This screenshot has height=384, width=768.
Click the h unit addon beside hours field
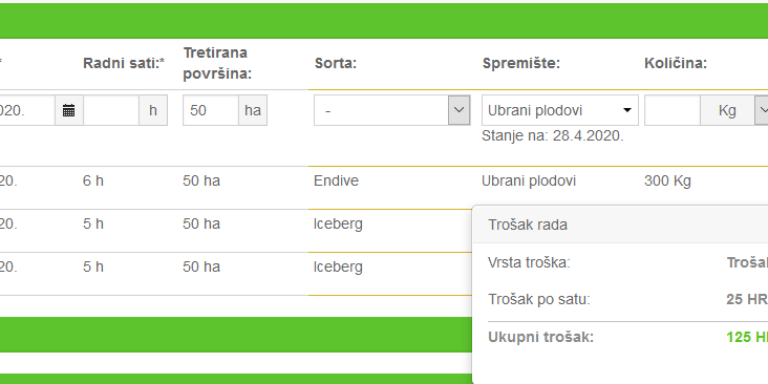(x=153, y=110)
